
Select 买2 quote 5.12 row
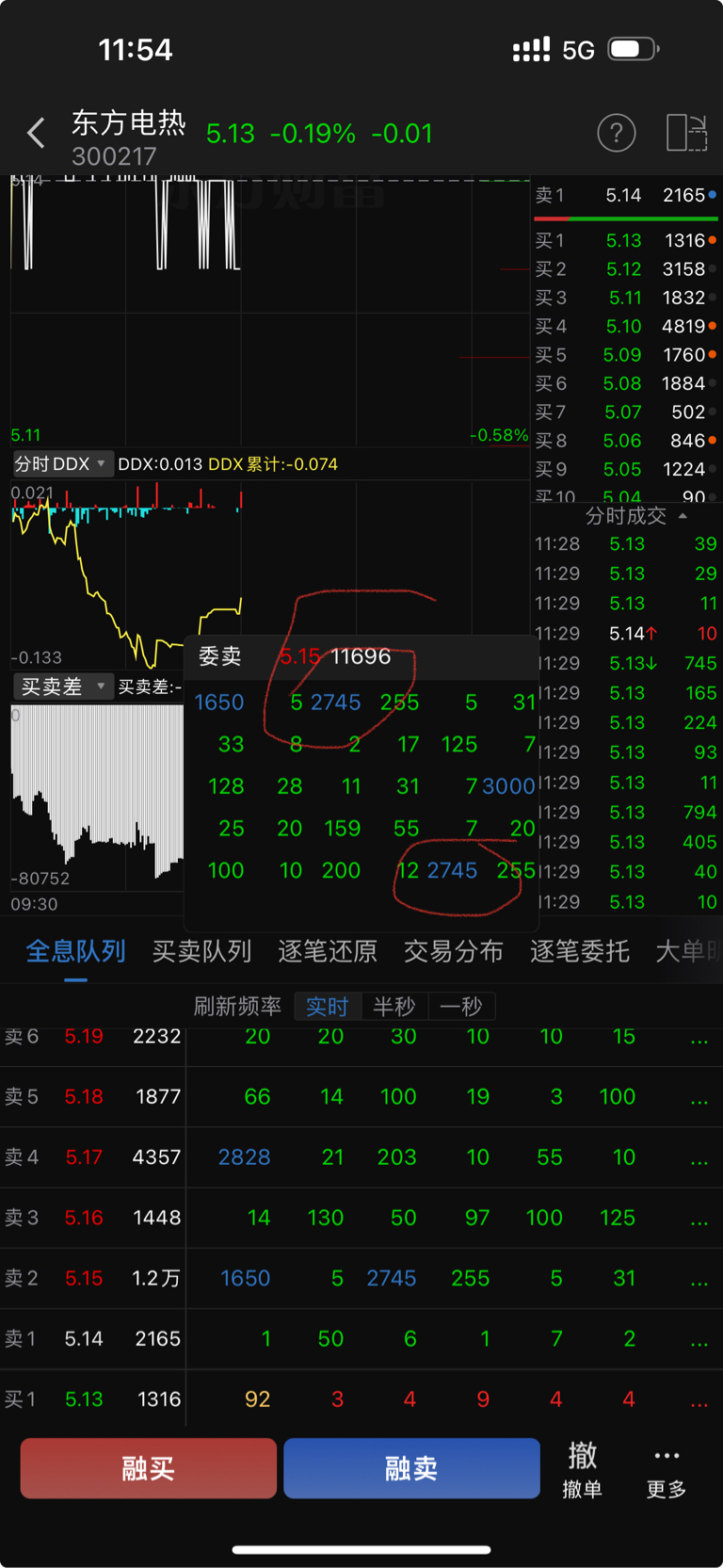click(x=626, y=269)
